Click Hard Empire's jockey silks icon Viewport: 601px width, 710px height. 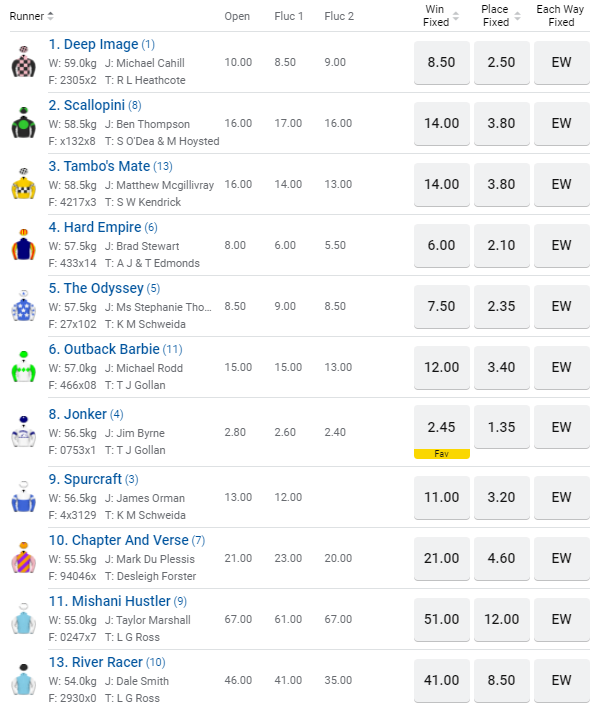click(x=24, y=245)
